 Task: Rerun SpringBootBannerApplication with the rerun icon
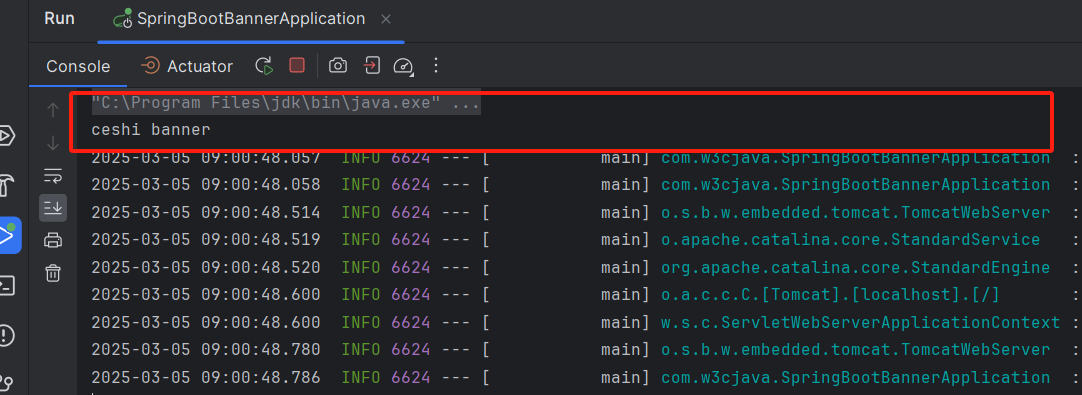pyautogui.click(x=264, y=66)
